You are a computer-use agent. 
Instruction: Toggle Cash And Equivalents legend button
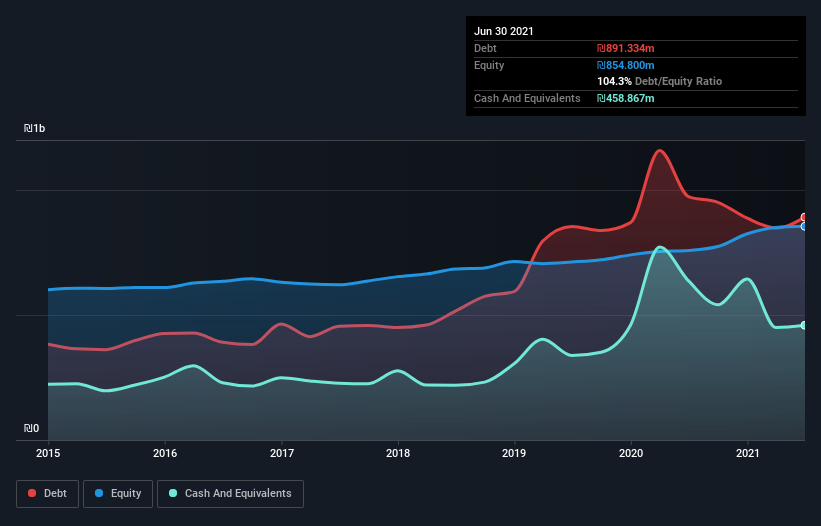pos(230,494)
